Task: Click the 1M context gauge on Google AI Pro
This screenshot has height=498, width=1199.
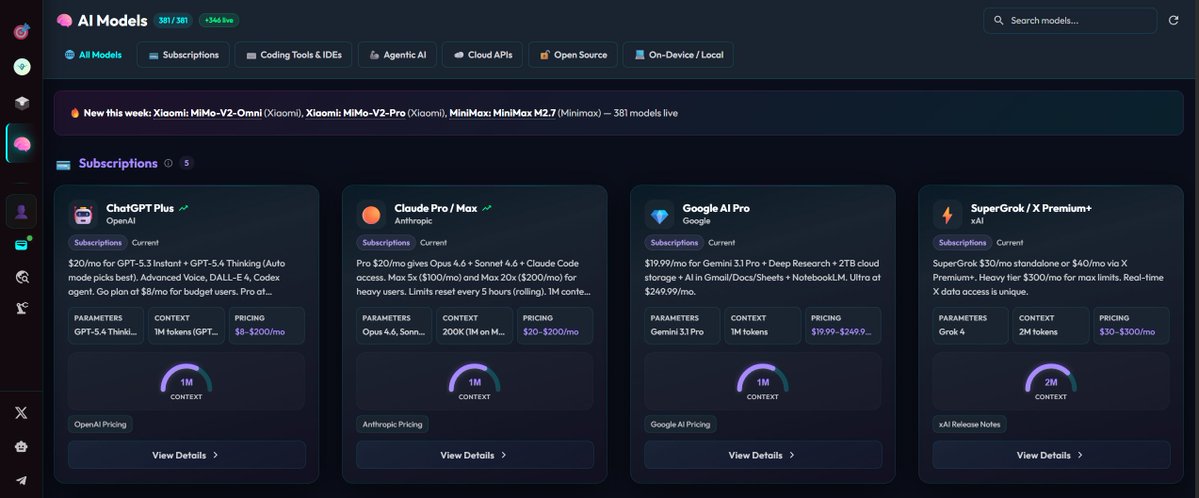Action: tap(763, 382)
